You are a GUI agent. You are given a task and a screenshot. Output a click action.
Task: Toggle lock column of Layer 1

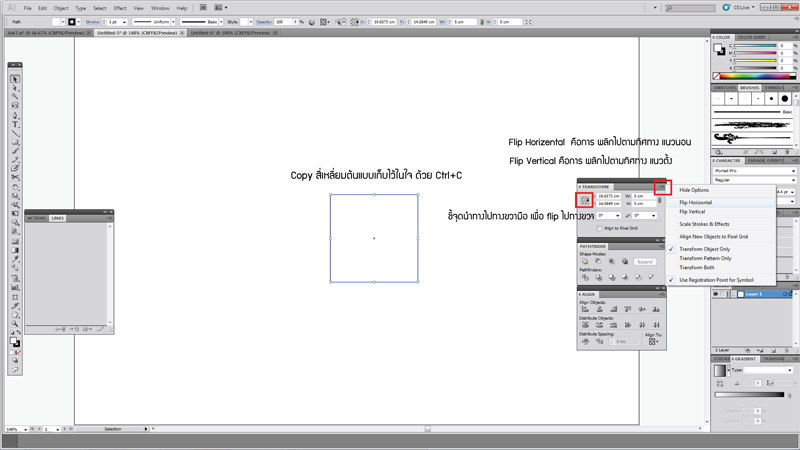[723, 294]
